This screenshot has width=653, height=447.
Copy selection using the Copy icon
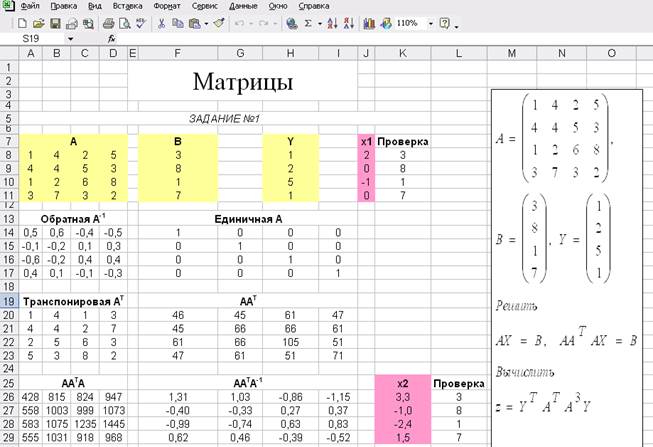pos(178,23)
